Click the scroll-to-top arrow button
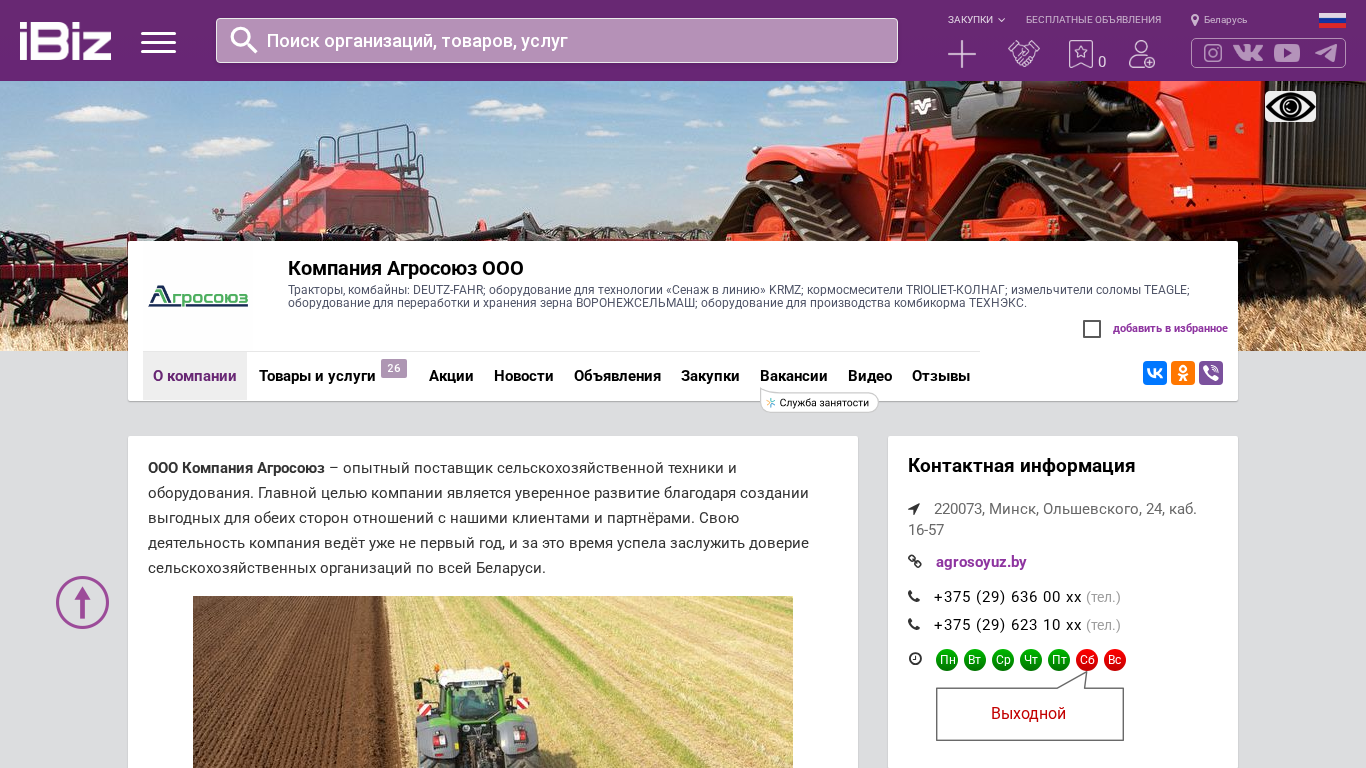Image resolution: width=1366 pixels, height=768 pixels. click(x=82, y=602)
